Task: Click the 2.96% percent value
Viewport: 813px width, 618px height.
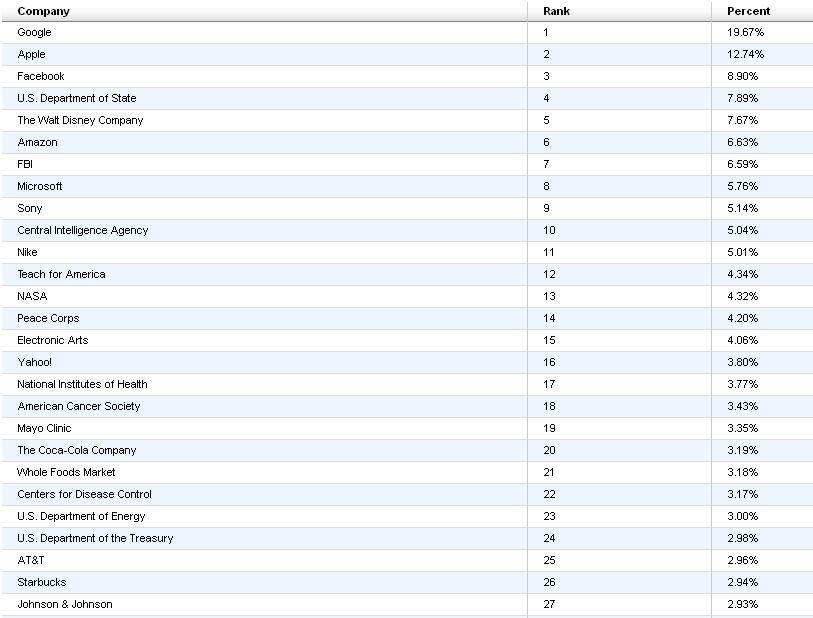Action: point(742,560)
